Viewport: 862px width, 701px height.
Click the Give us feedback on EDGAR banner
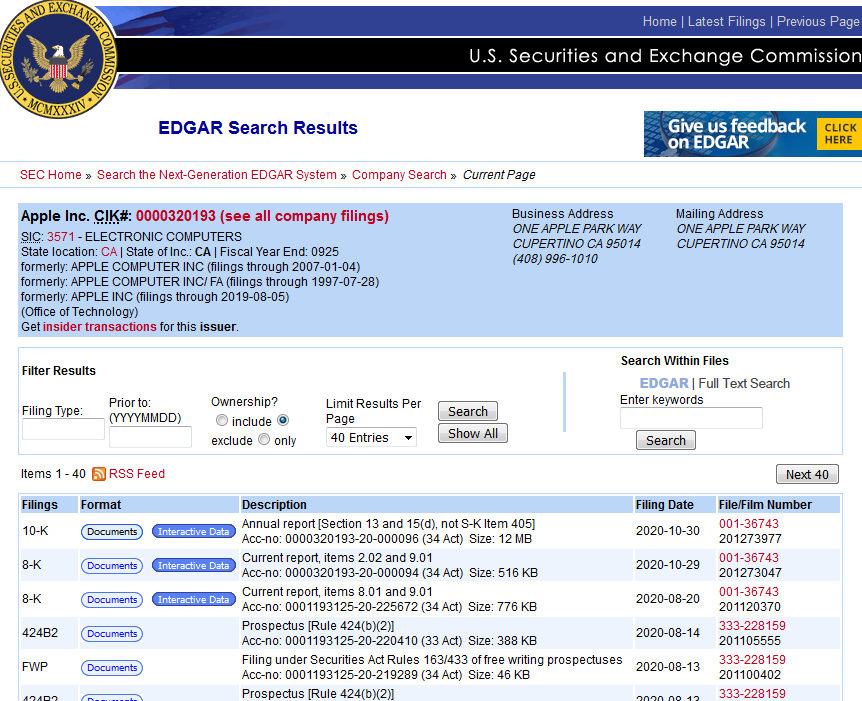click(x=753, y=134)
